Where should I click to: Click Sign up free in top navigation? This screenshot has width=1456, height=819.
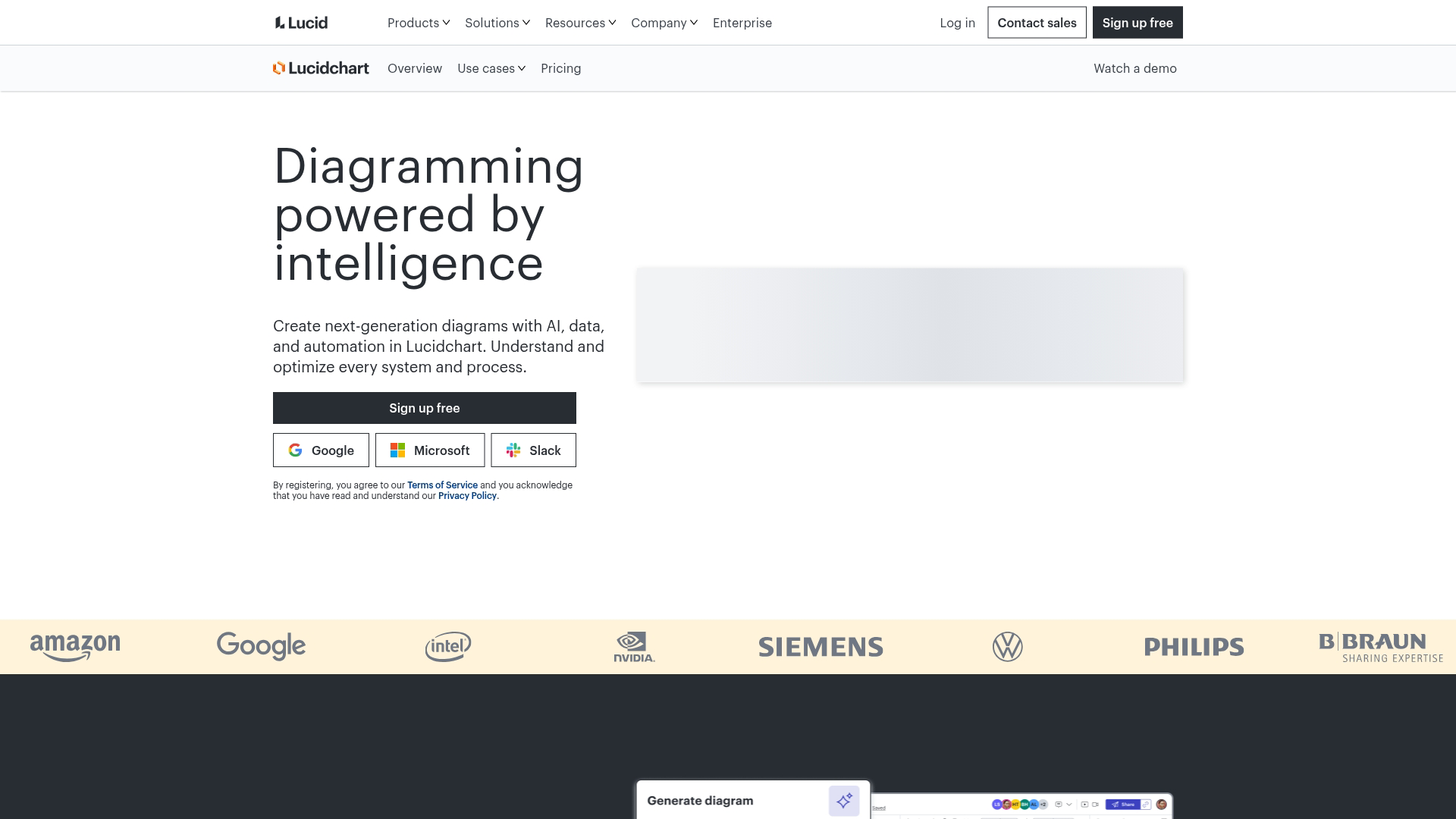1137,23
